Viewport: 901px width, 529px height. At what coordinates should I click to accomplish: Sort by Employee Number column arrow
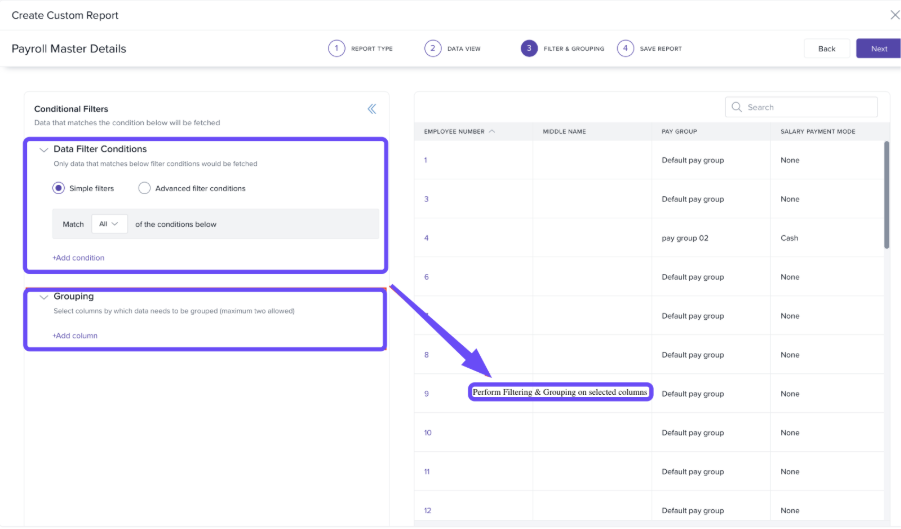click(492, 131)
